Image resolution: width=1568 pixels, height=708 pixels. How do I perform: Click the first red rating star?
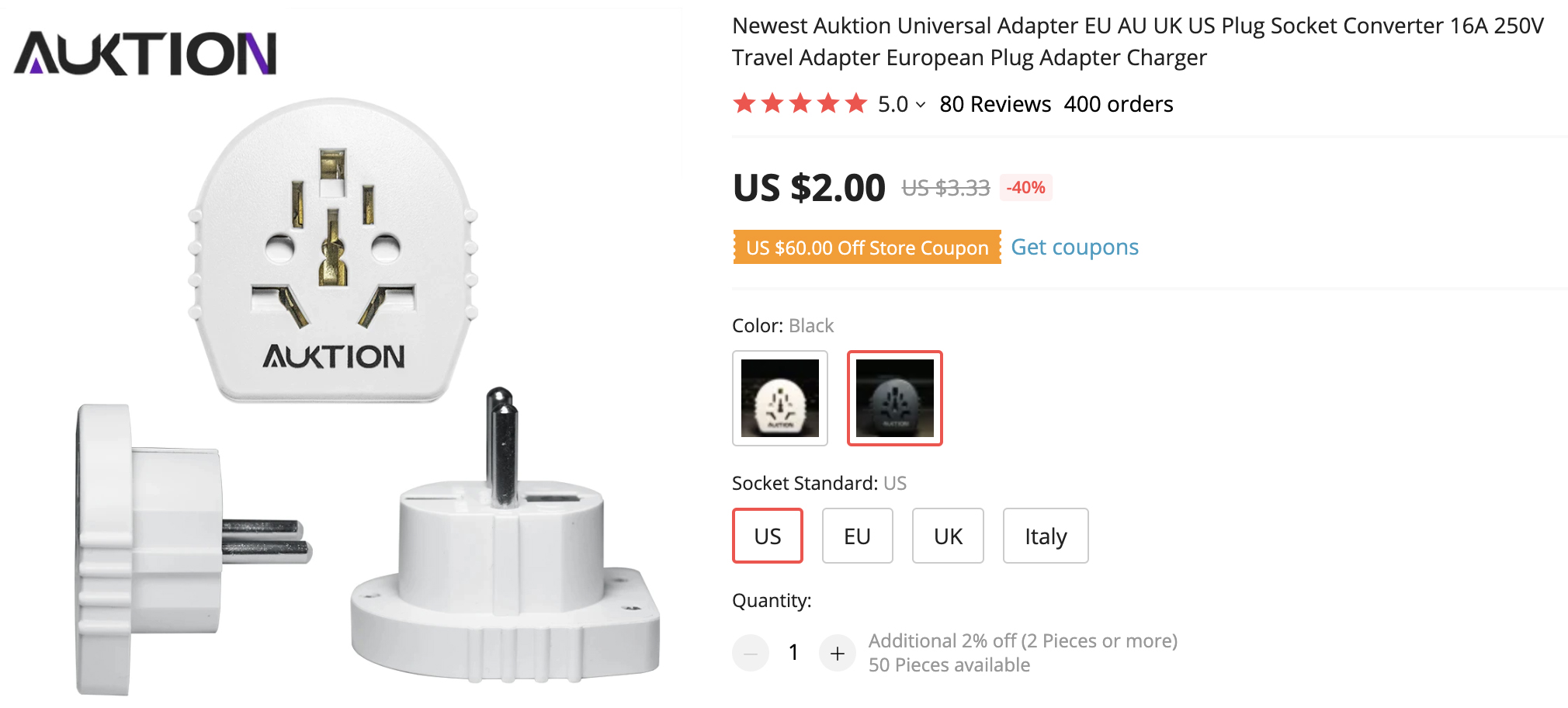click(744, 103)
